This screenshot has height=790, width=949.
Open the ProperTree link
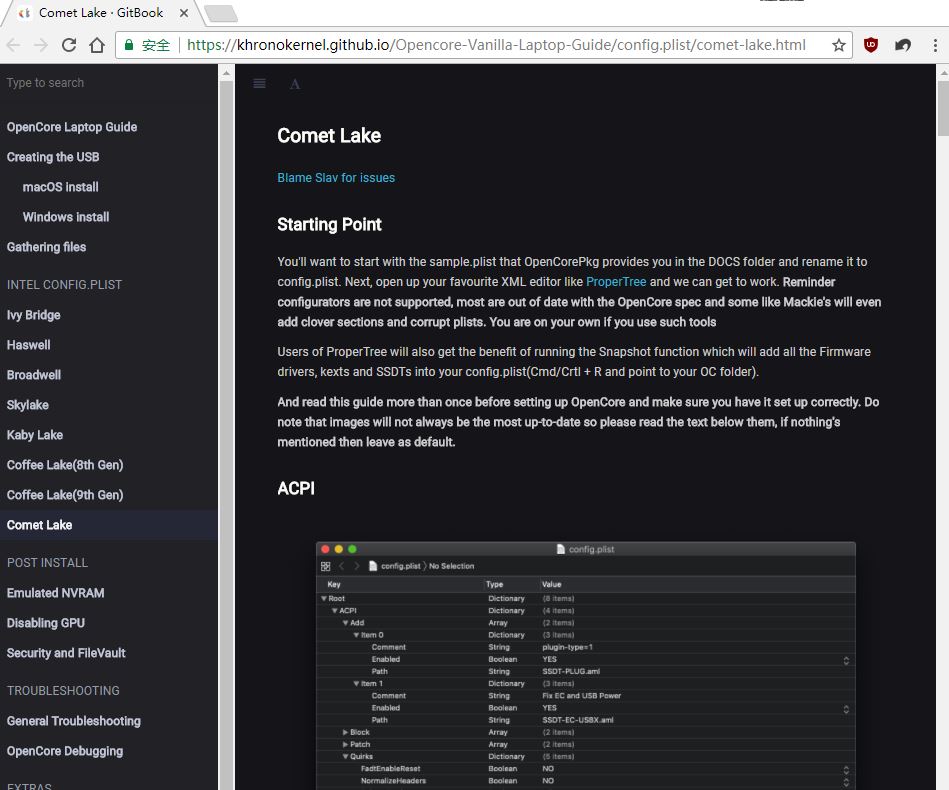[616, 282]
